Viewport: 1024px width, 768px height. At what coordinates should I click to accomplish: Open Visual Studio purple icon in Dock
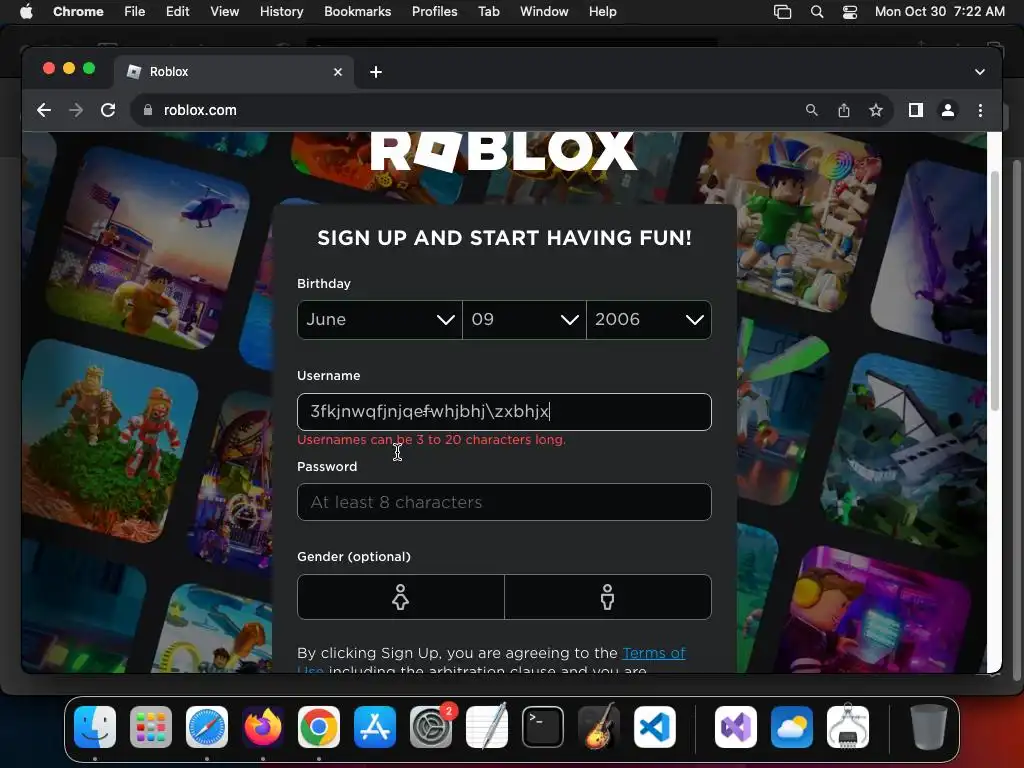tap(736, 727)
